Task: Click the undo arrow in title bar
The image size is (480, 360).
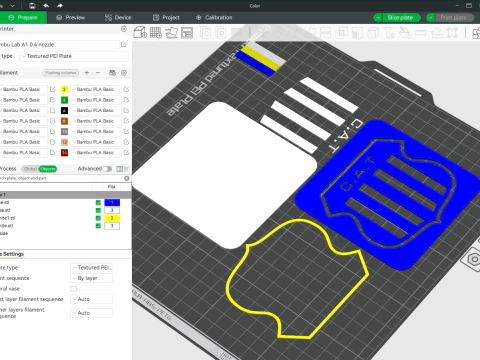Action: [x=46, y=6]
